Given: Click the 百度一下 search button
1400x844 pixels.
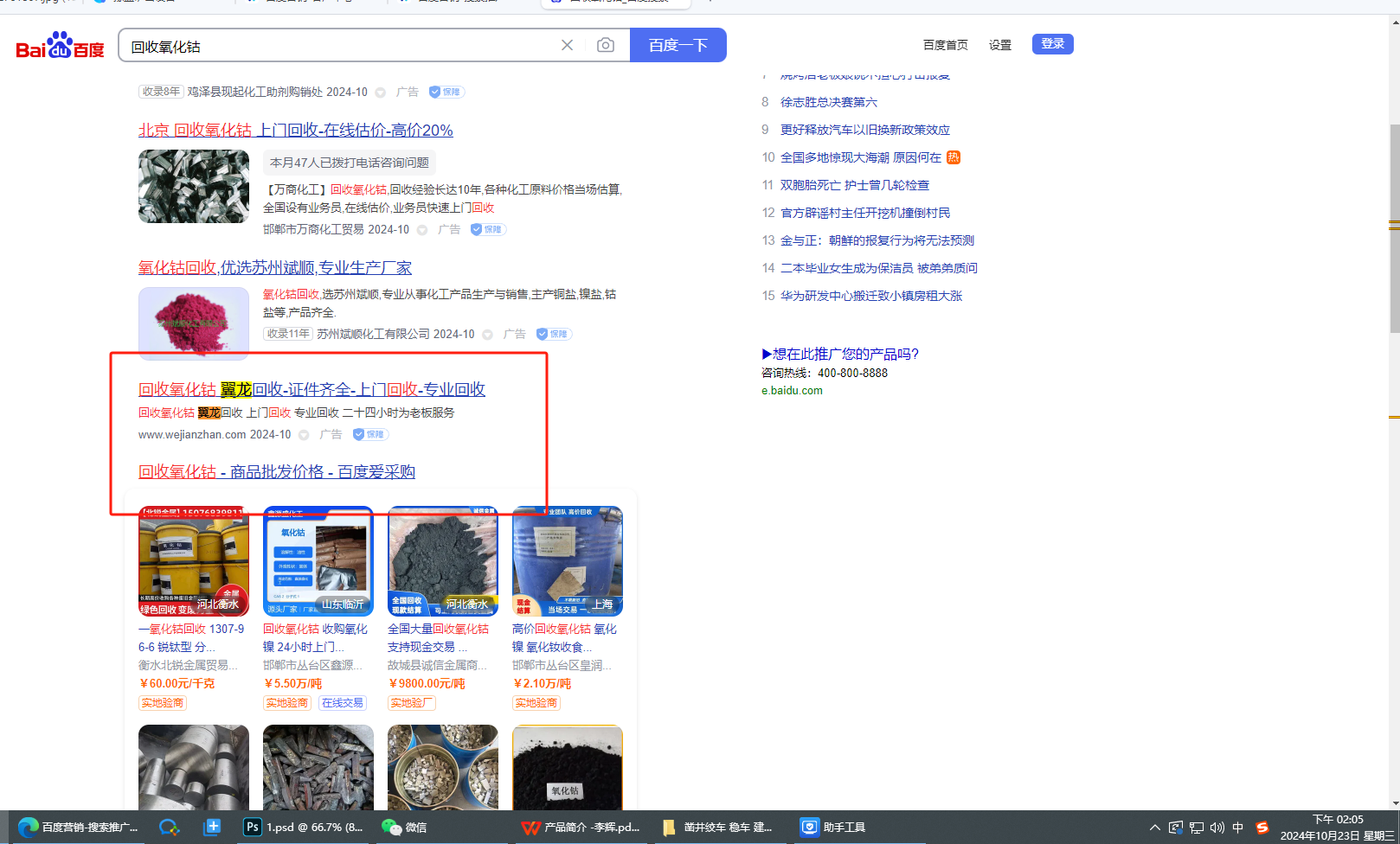Looking at the screenshot, I should coord(678,45).
